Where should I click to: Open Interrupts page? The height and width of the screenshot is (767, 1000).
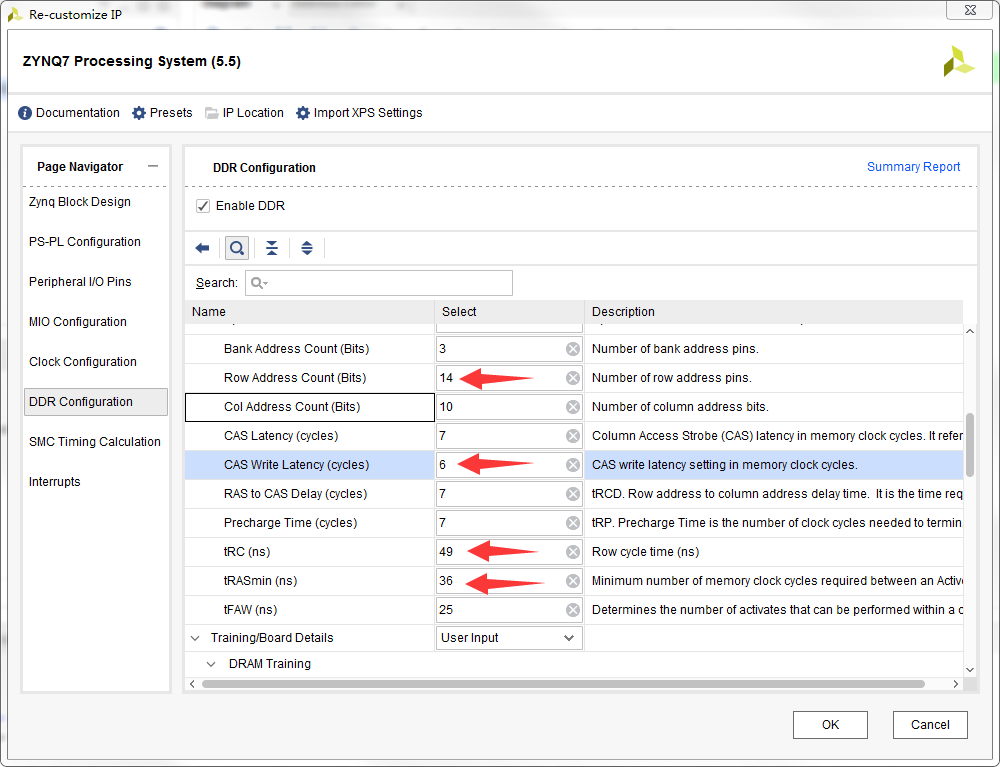[55, 482]
